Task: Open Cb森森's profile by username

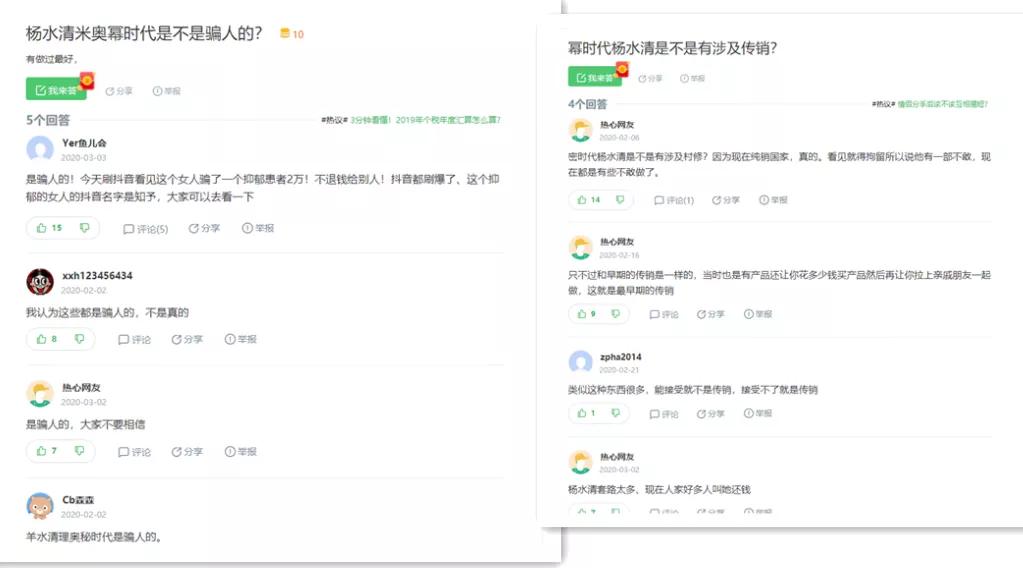Action: tap(78, 500)
